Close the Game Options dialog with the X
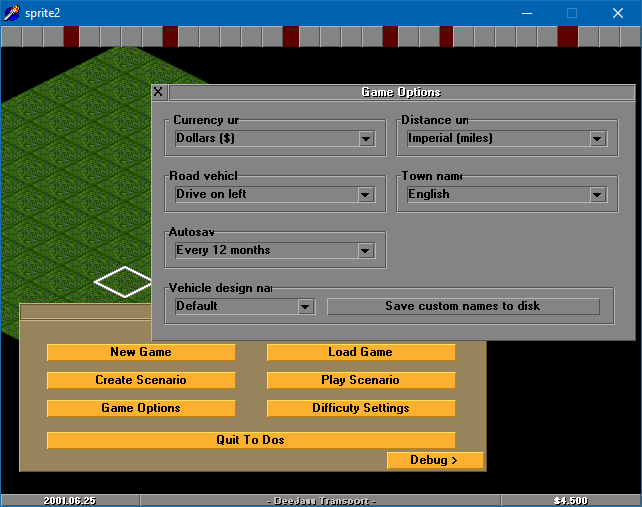Image resolution: width=642 pixels, height=507 pixels. click(x=159, y=92)
